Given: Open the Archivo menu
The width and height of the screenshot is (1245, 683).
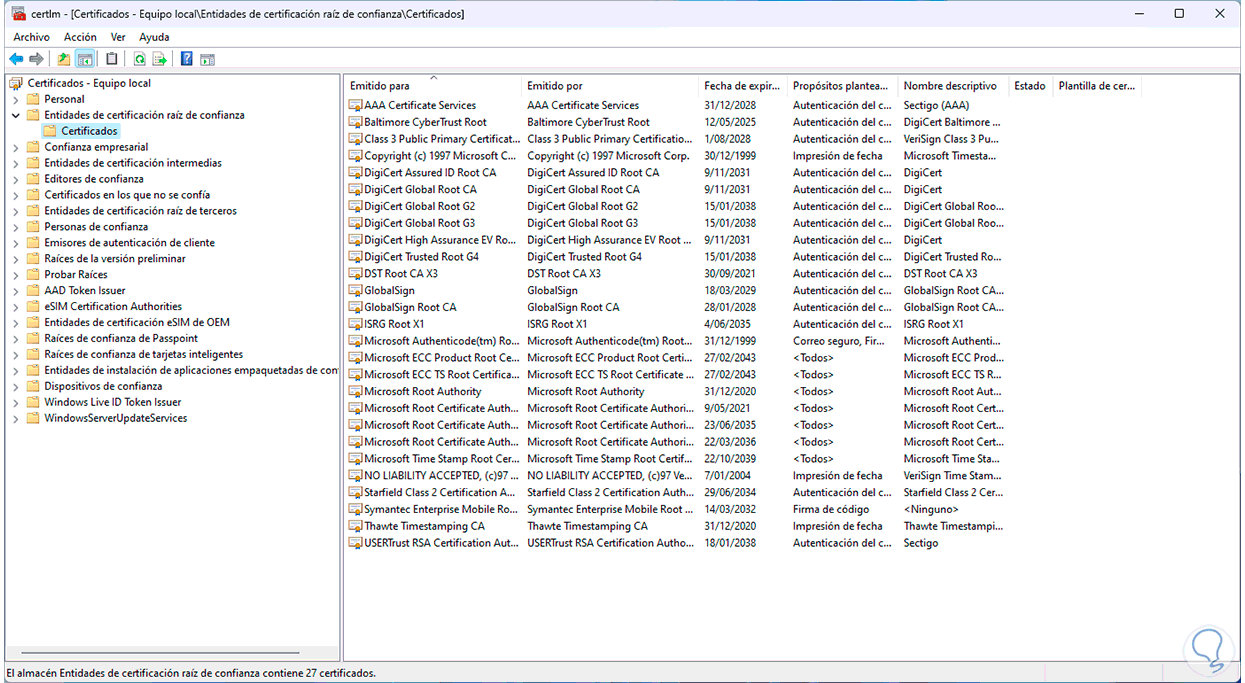Looking at the screenshot, I should (x=31, y=37).
